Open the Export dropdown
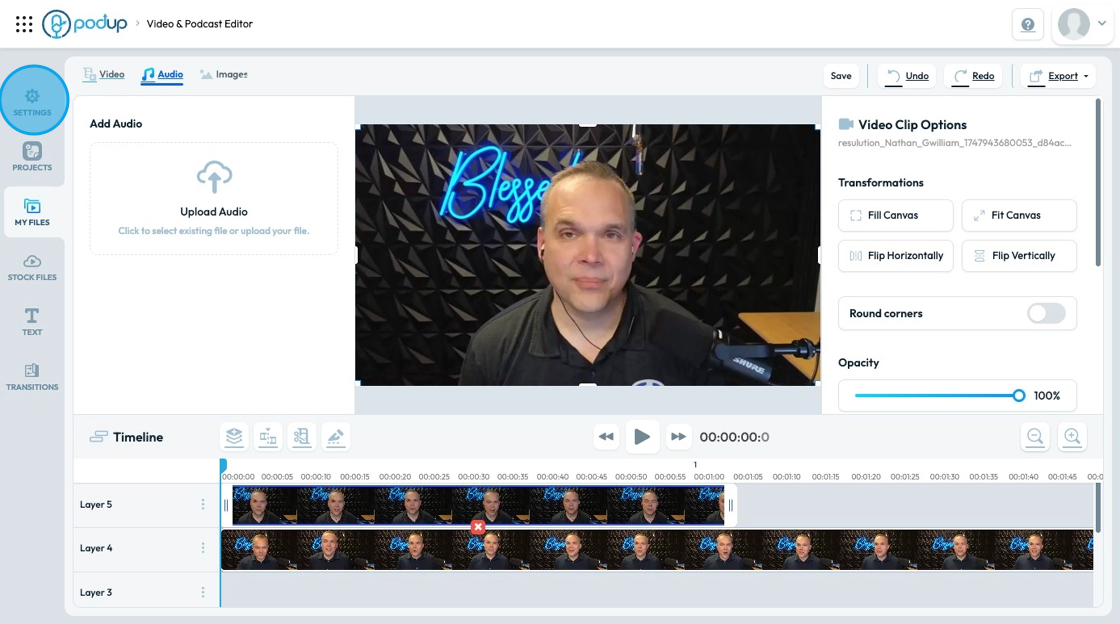 pos(1058,76)
